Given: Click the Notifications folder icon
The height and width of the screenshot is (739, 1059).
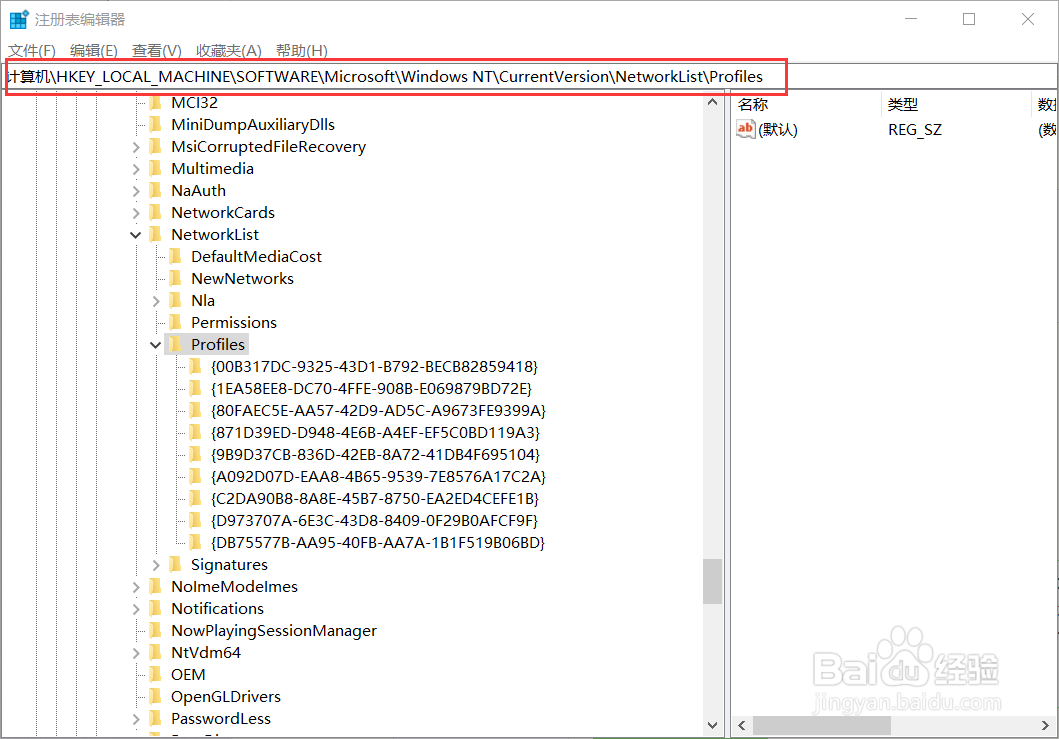Looking at the screenshot, I should [x=155, y=609].
